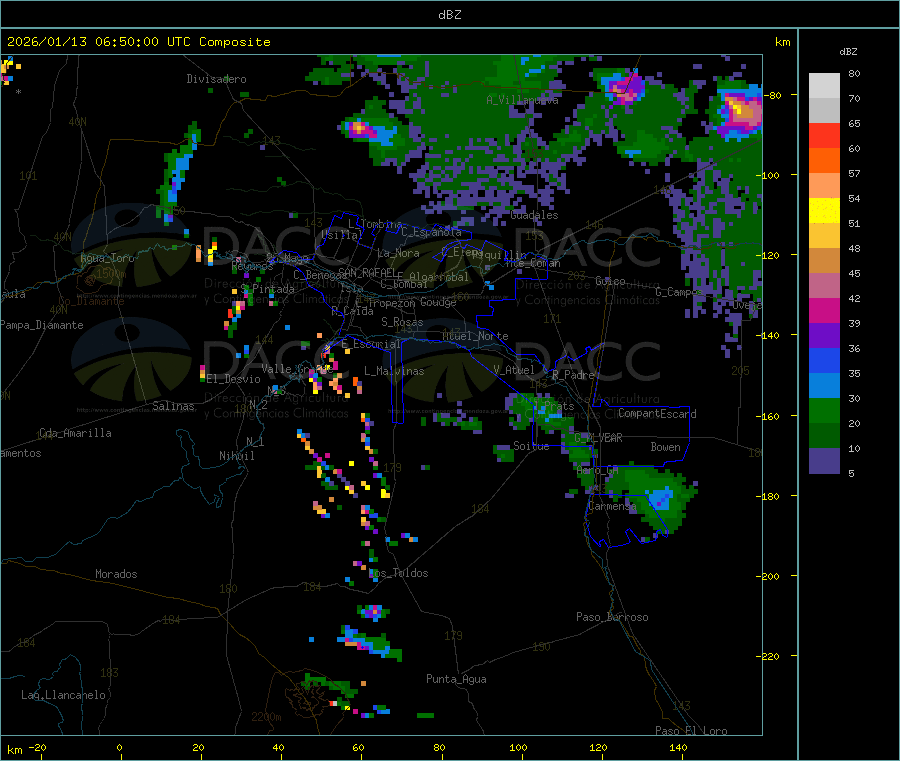Select the Prats location label
The image size is (900, 761).
coord(558,406)
